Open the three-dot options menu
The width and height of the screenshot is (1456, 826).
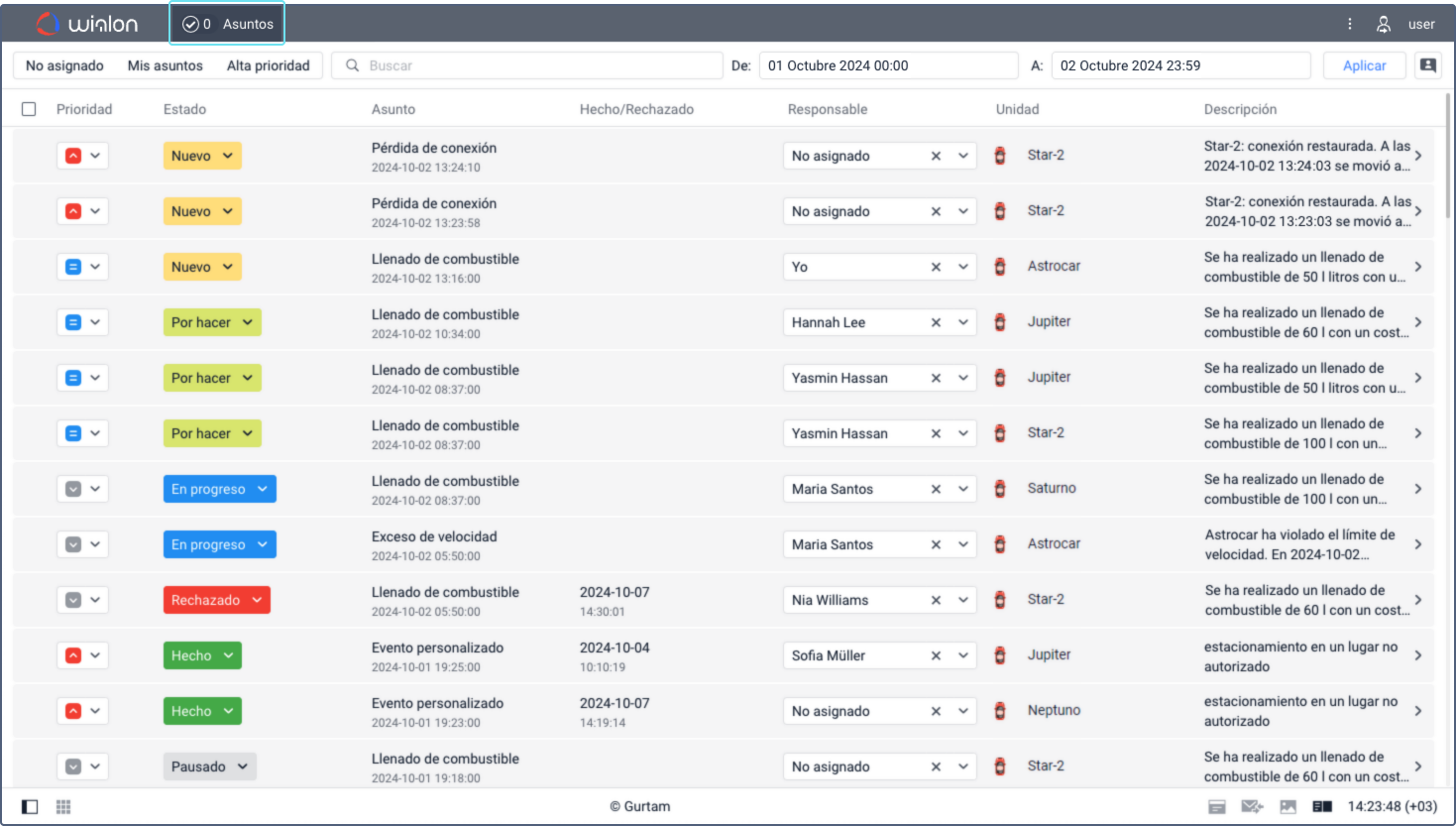1349,24
